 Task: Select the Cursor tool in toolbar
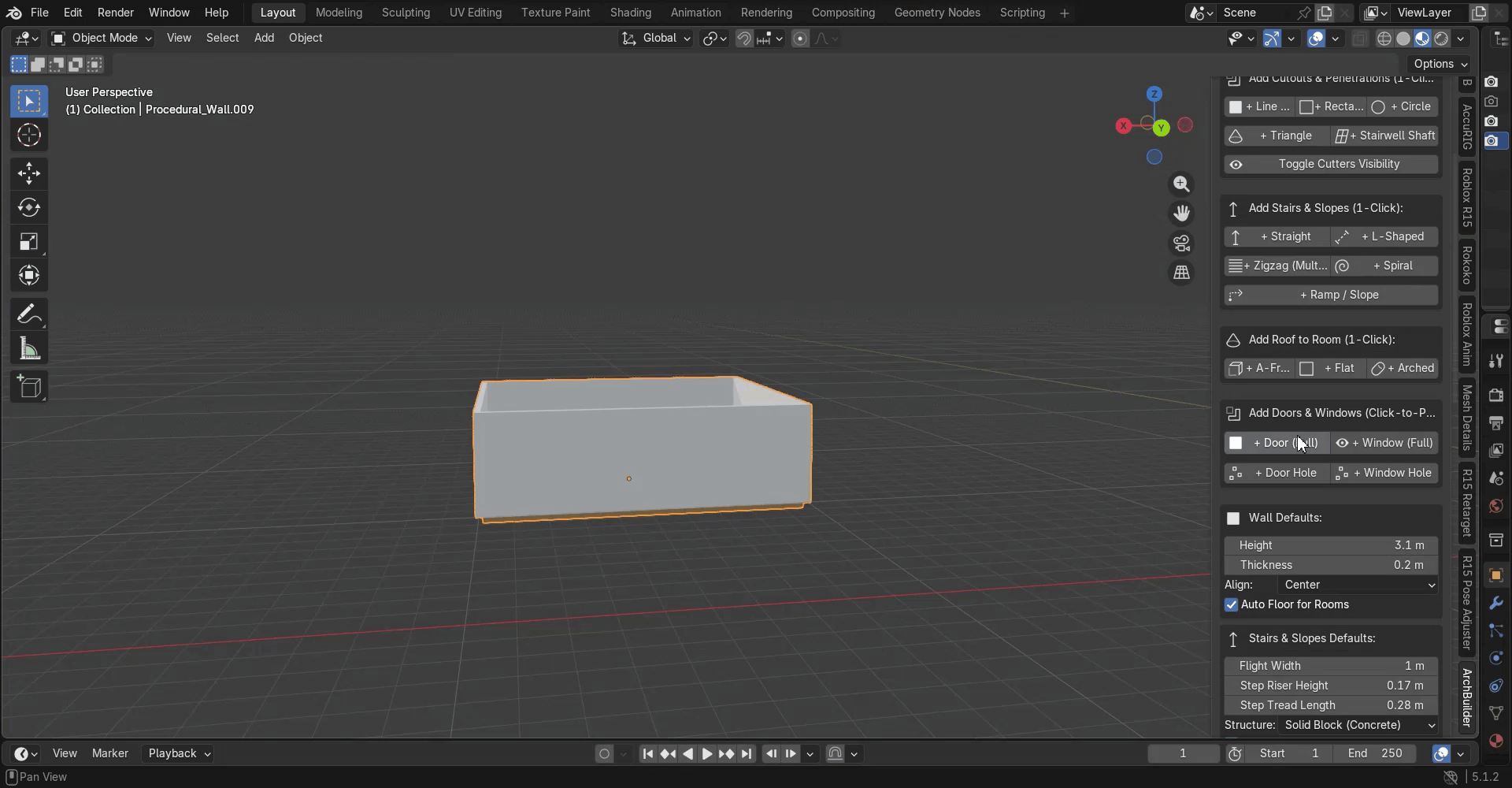point(29,136)
